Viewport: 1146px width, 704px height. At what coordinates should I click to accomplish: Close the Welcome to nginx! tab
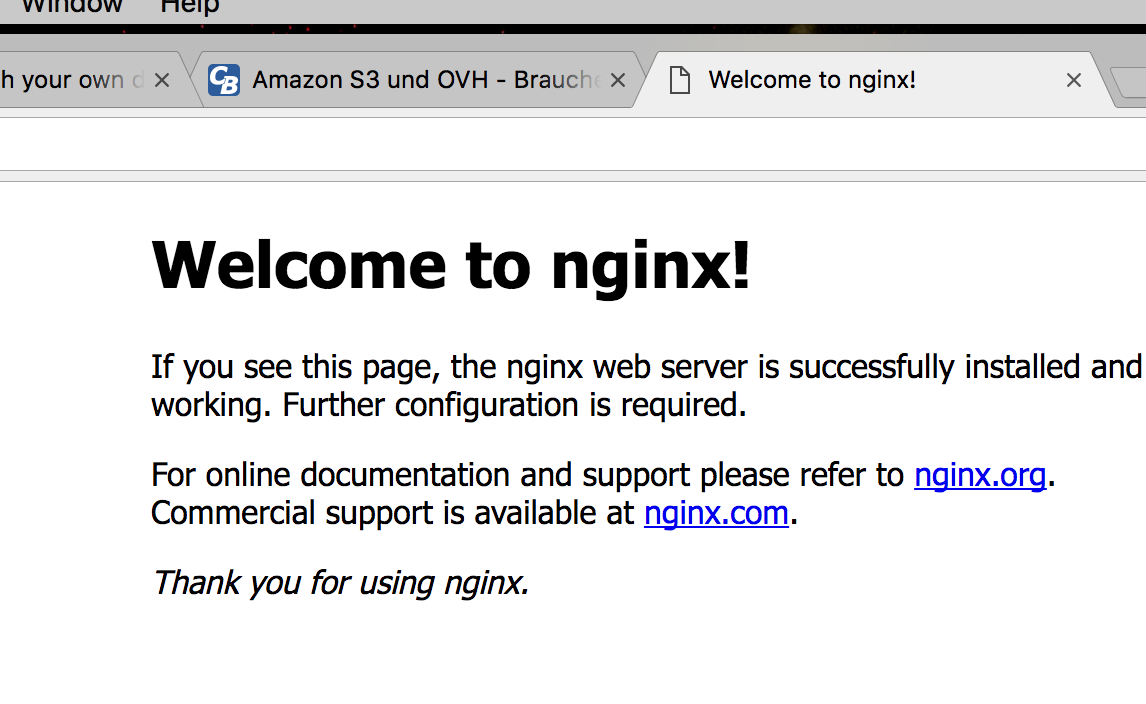tap(1073, 80)
